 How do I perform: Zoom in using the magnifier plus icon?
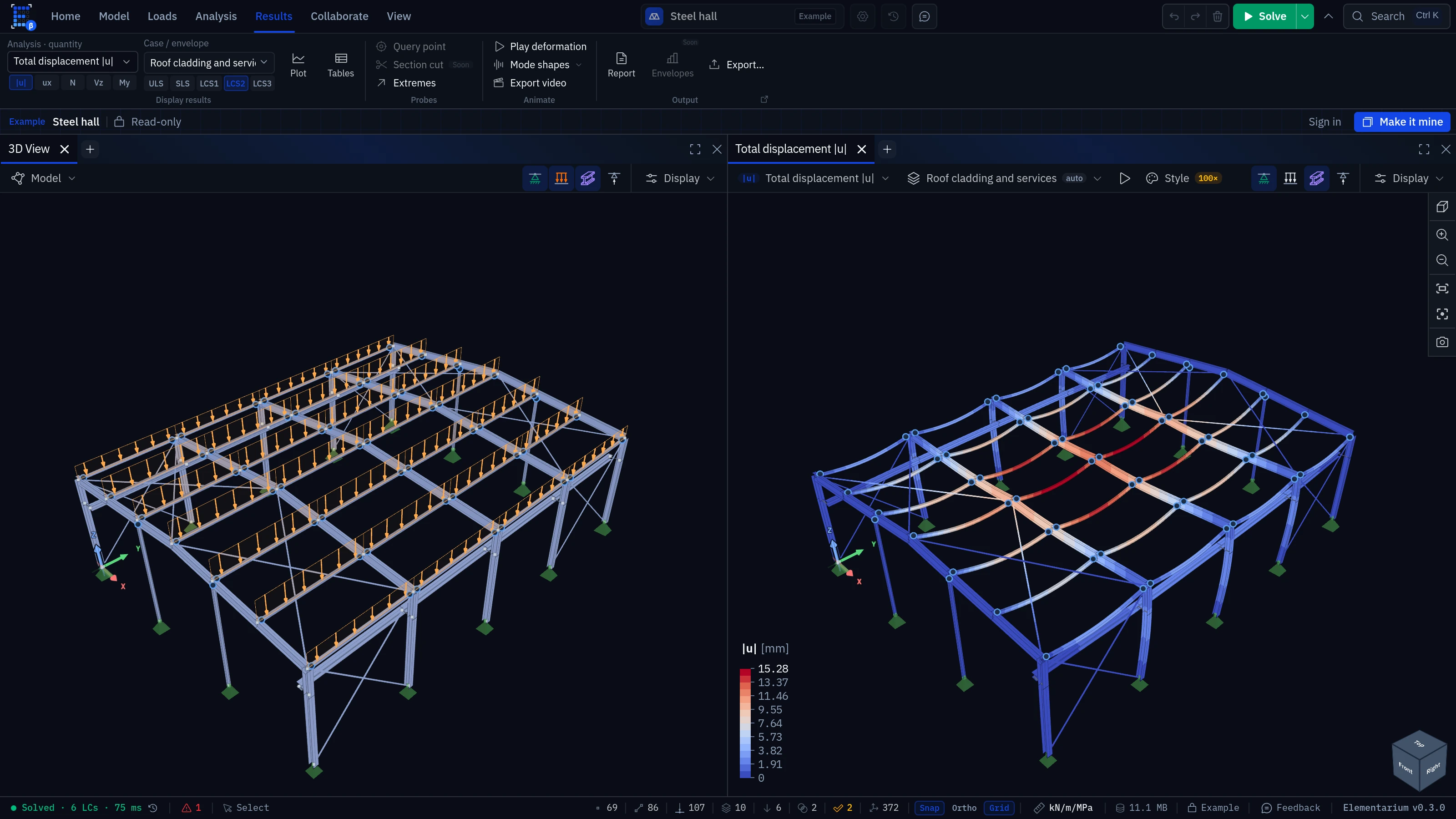tap(1442, 235)
